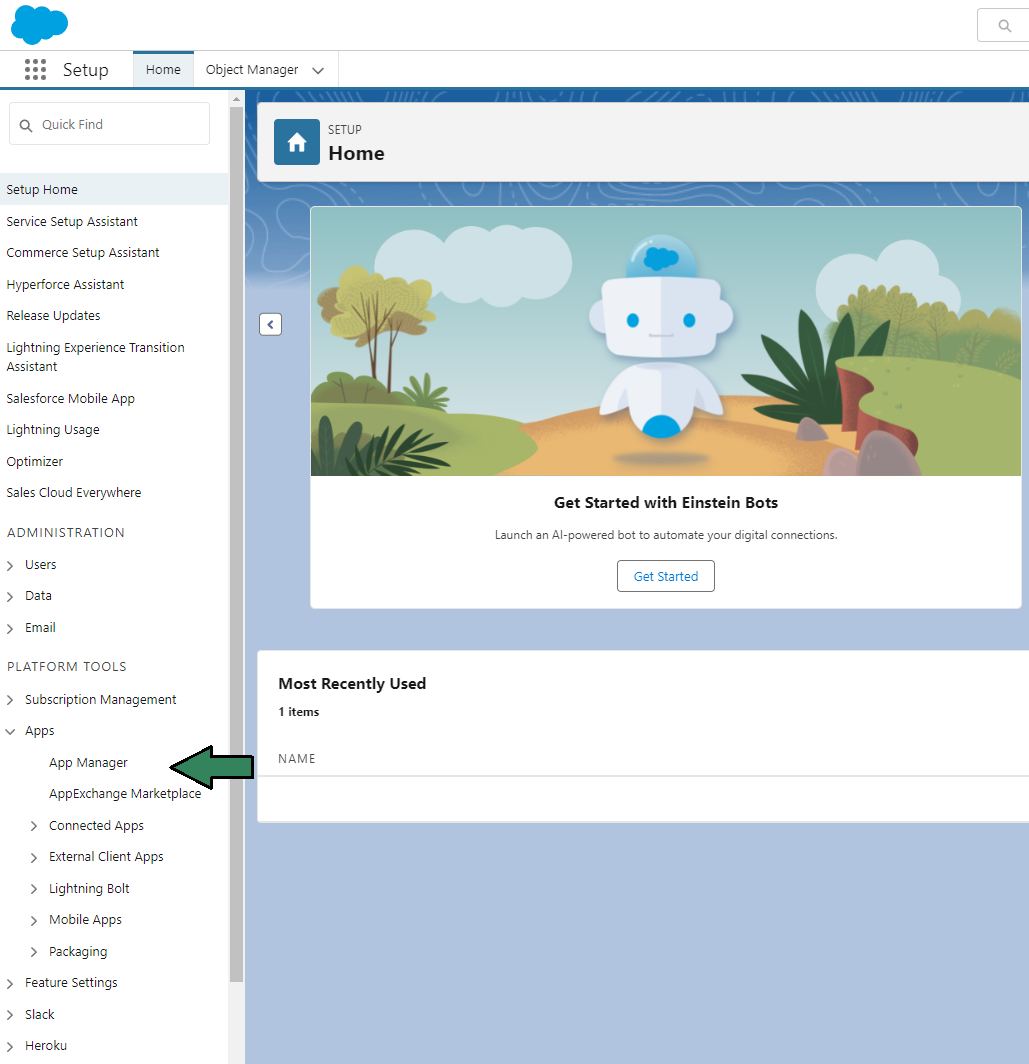Expand the Data section
Viewport: 1029px width, 1064px height.
[10, 596]
